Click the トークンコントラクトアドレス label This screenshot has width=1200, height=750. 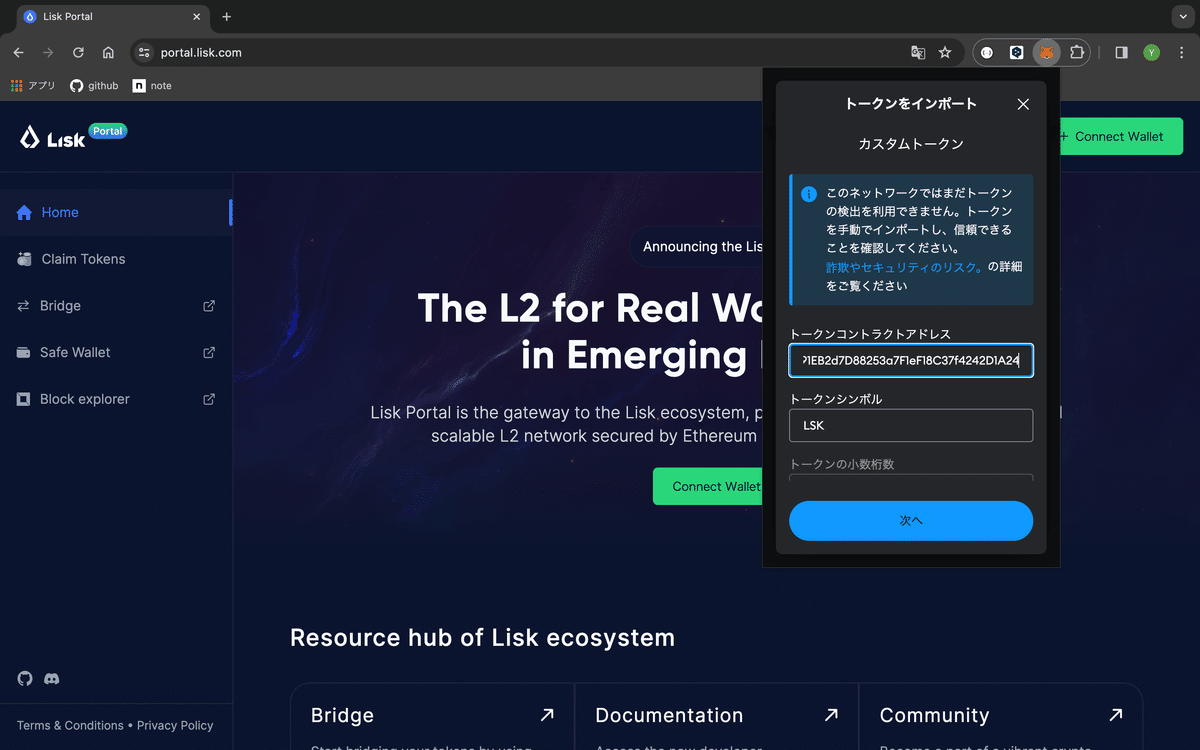pos(869,334)
